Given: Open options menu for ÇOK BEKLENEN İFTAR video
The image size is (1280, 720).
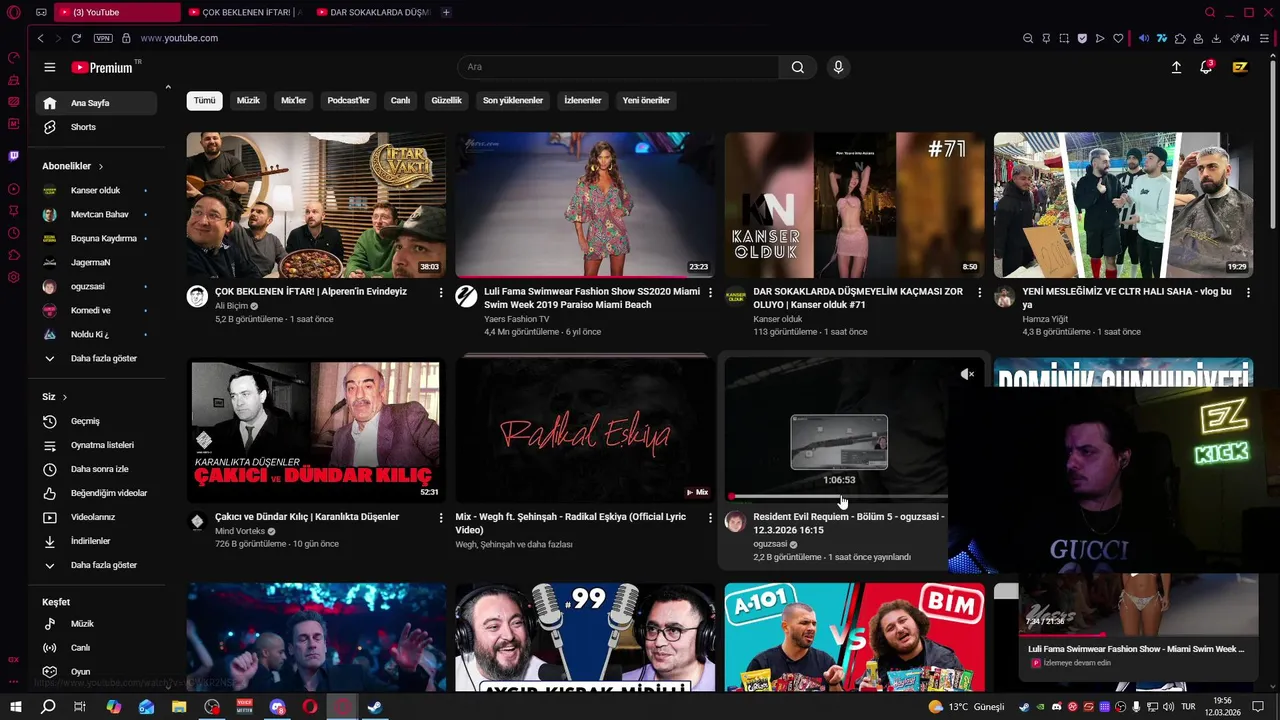Looking at the screenshot, I should pos(441,292).
